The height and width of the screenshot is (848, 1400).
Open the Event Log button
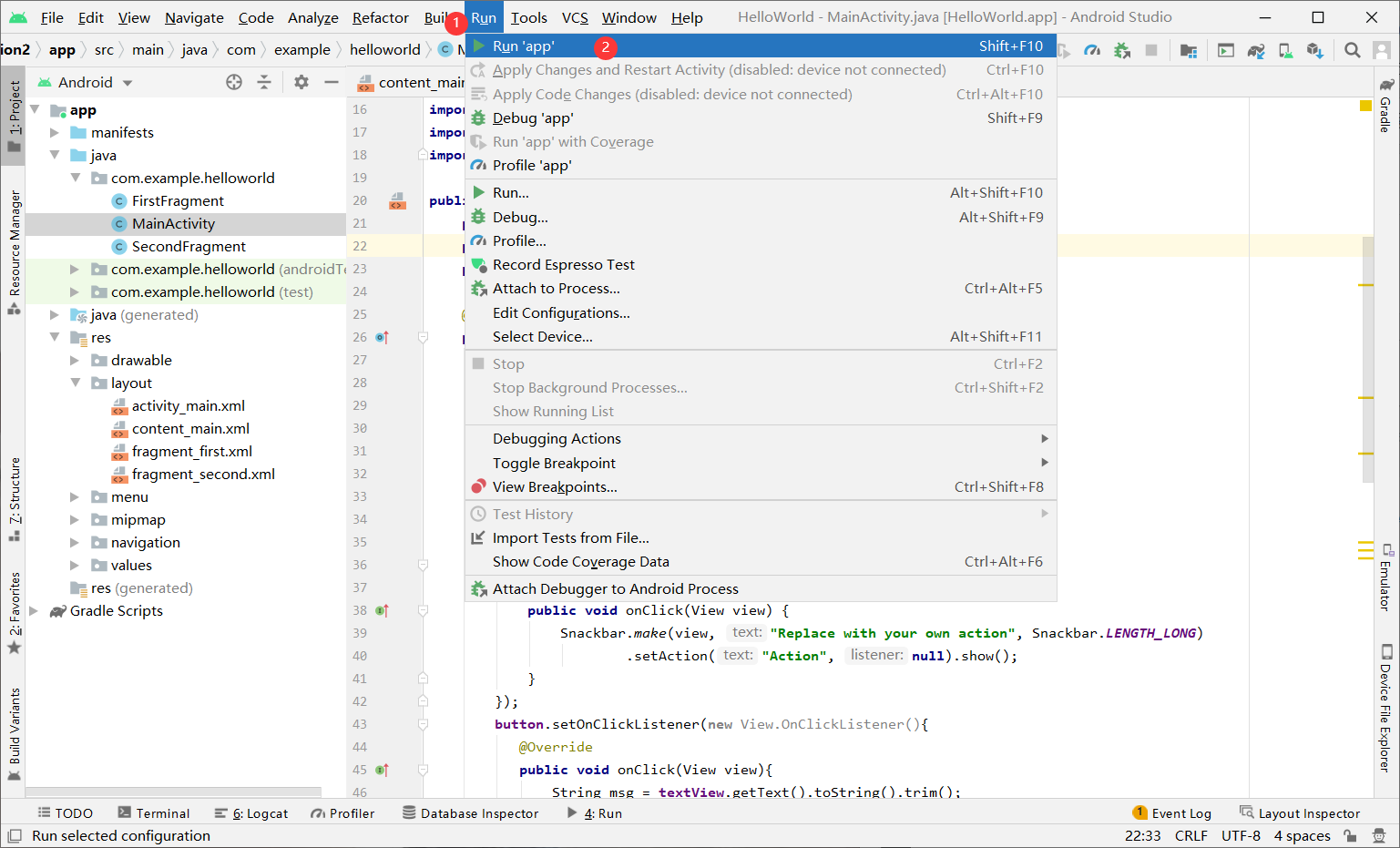coord(1172,813)
